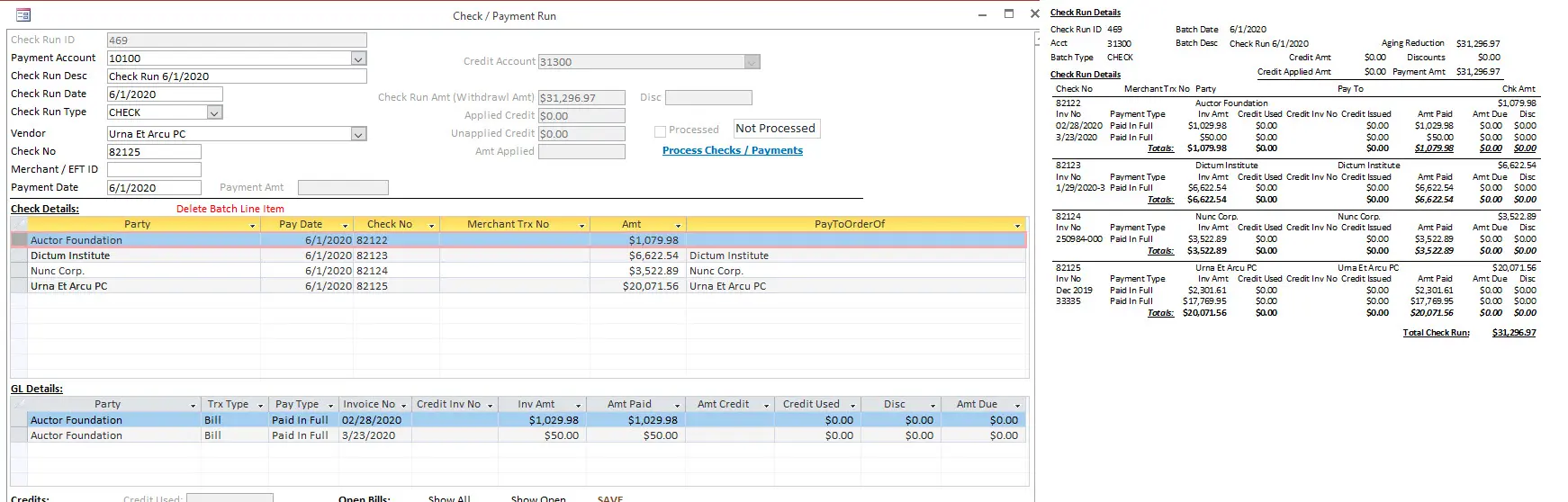Open the Payment Account dropdown
The image size is (1568, 502).
pyautogui.click(x=358, y=58)
